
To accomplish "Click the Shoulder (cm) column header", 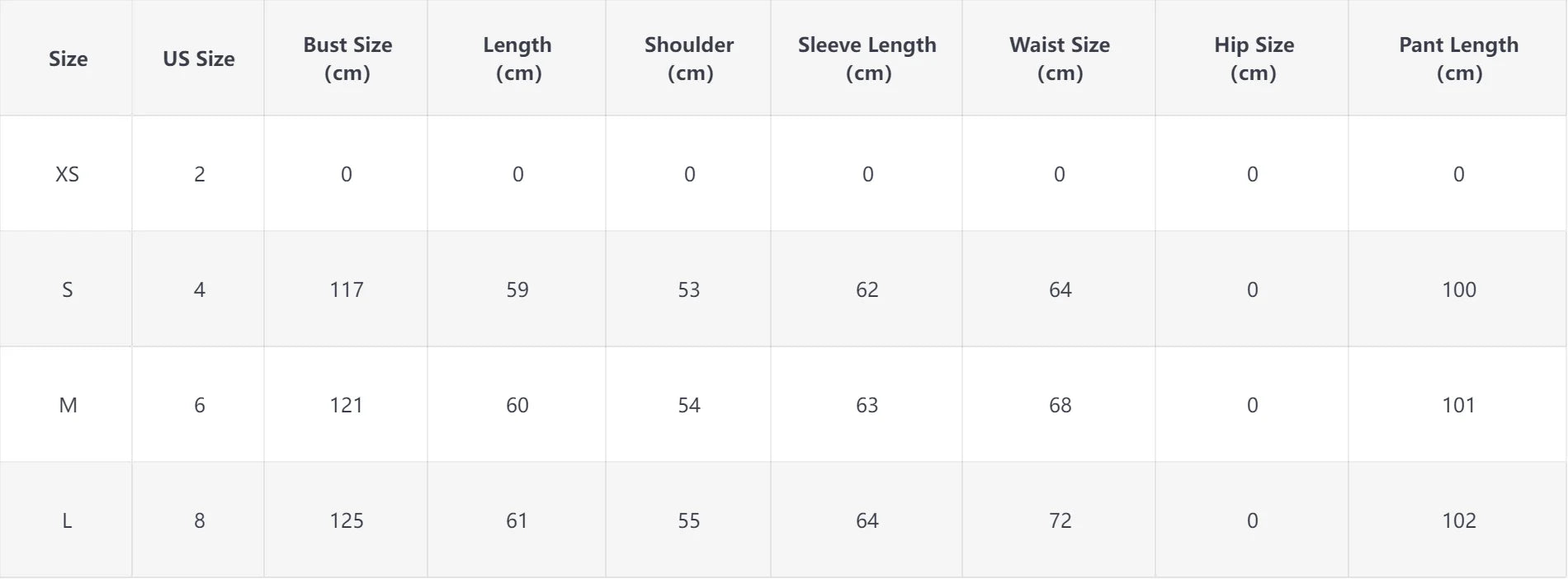I will [689, 59].
